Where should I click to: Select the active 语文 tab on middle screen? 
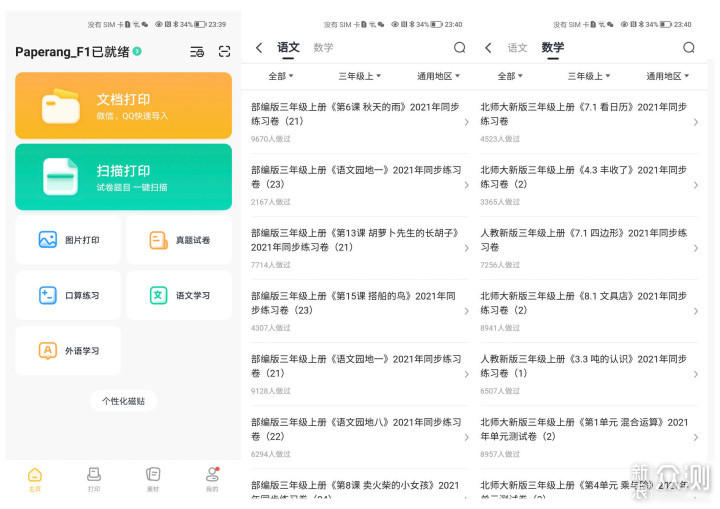pos(288,48)
